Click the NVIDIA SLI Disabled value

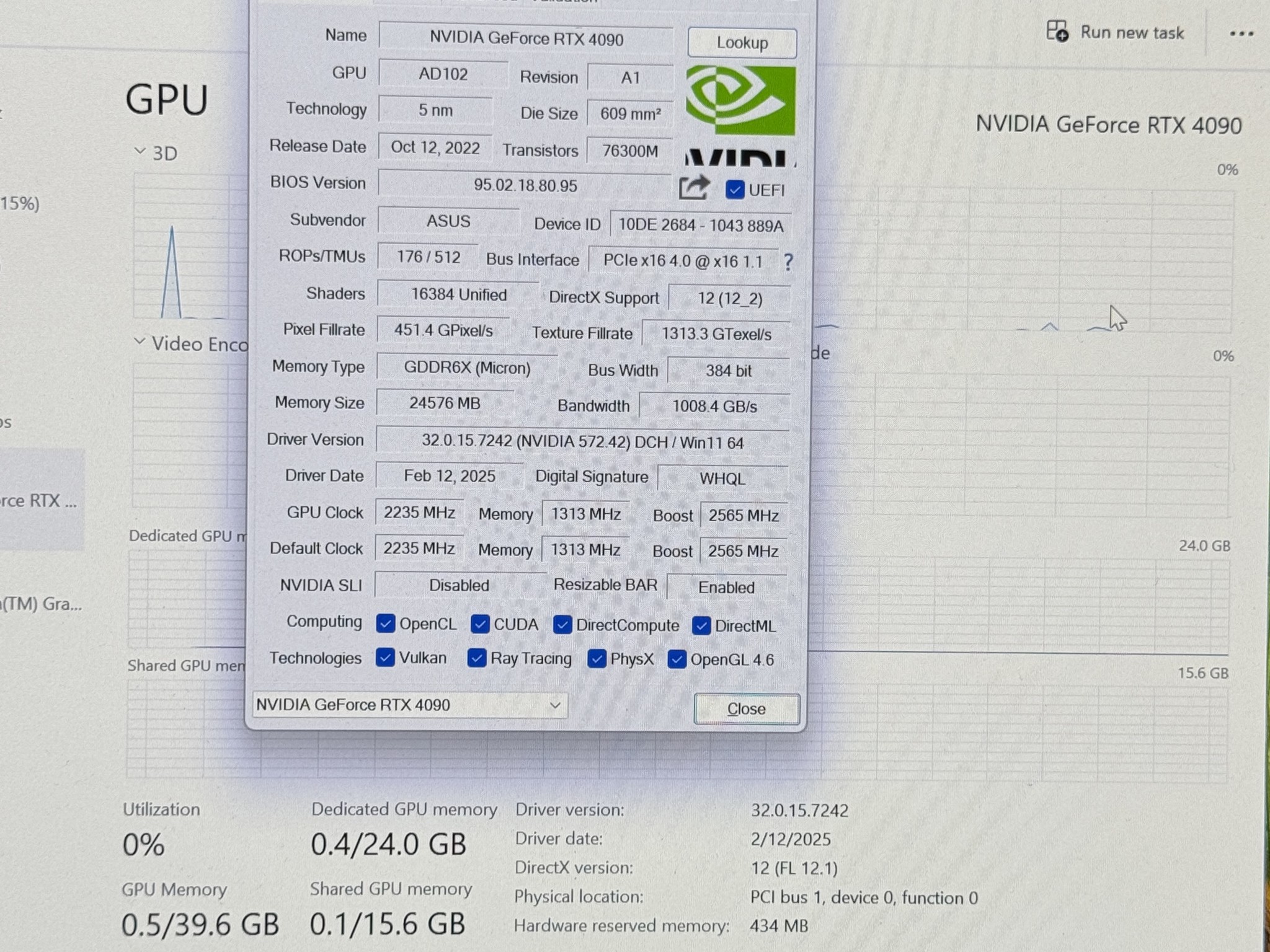[x=459, y=585]
